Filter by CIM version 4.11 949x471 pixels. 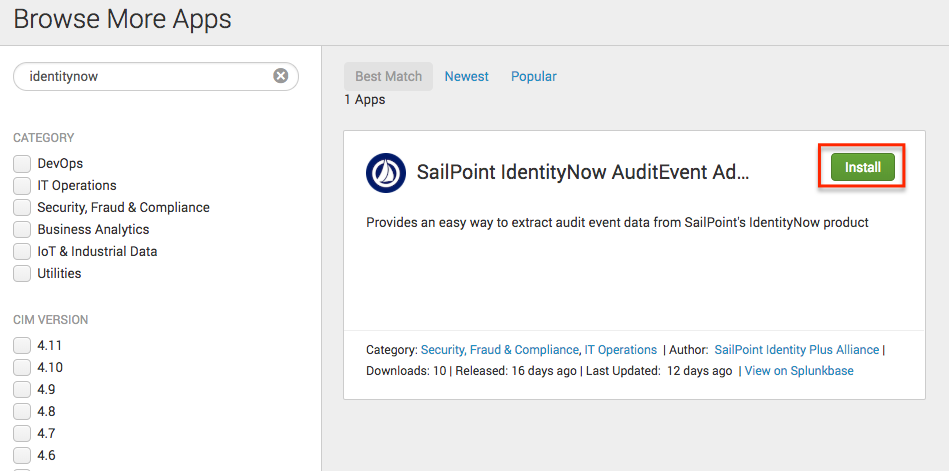(22, 345)
